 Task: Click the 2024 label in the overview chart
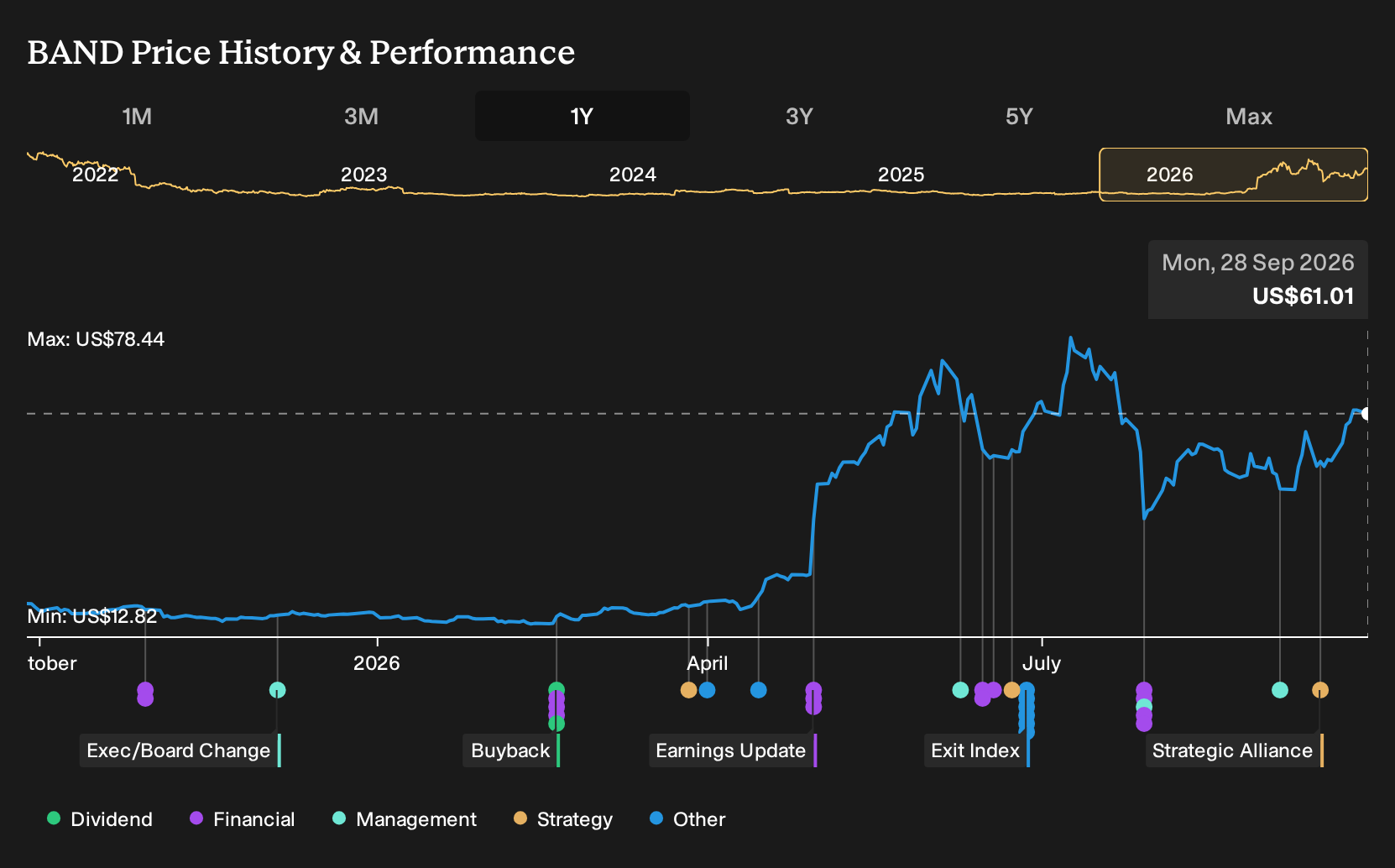pos(633,175)
